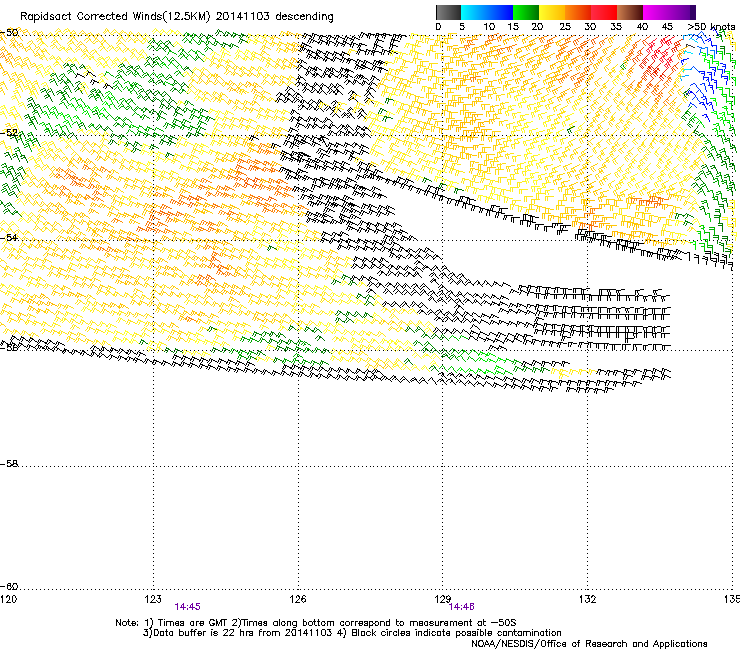Image resolution: width=740 pixels, height=650 pixels.
Task: Click the yellow 20-25 knots legend swatch
Action: (x=552, y=12)
